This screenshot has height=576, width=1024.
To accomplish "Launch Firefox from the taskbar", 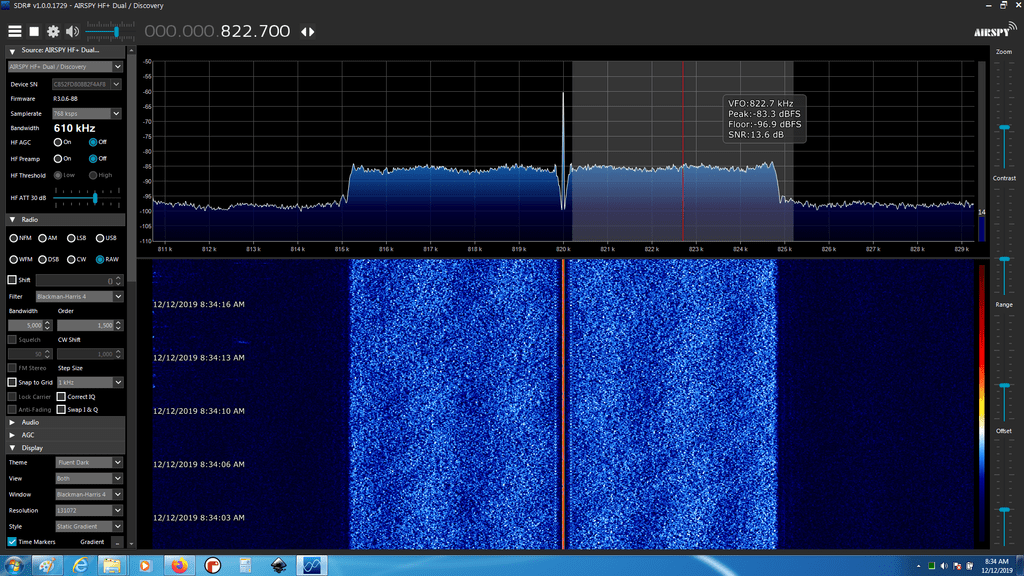I will (x=178, y=565).
